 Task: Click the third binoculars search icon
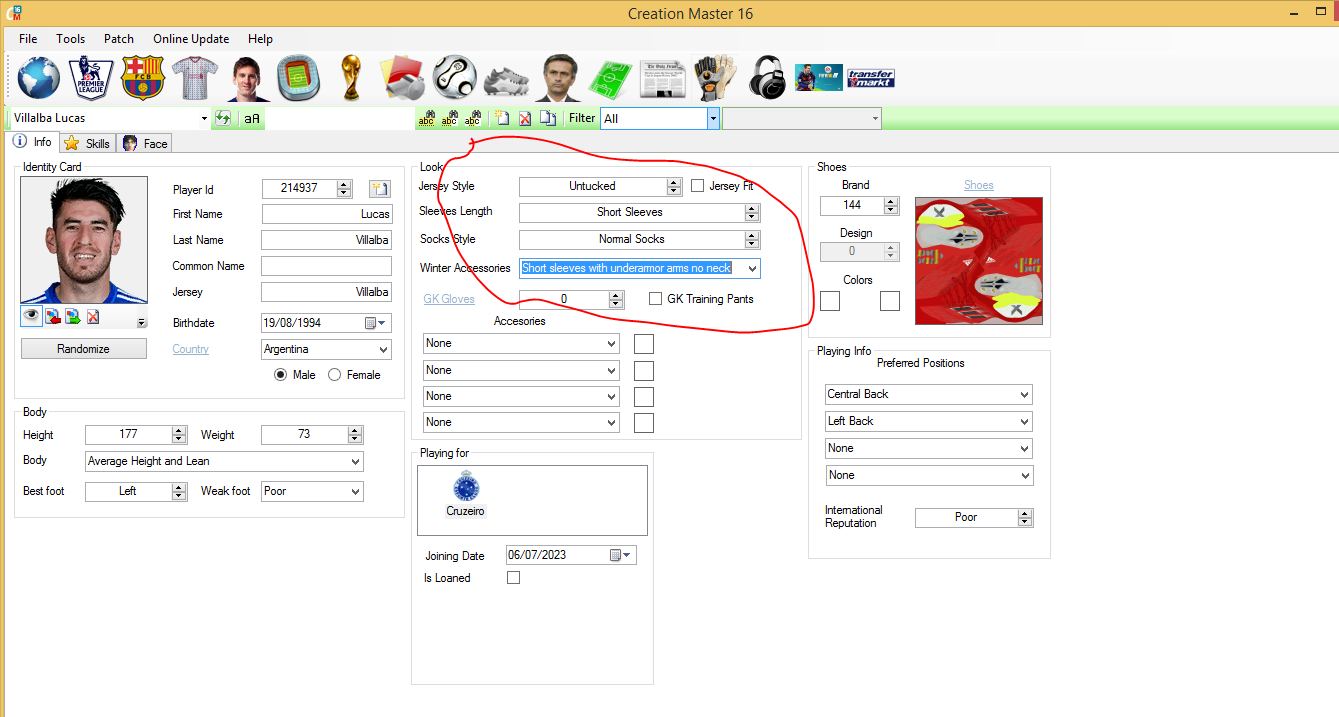475,118
